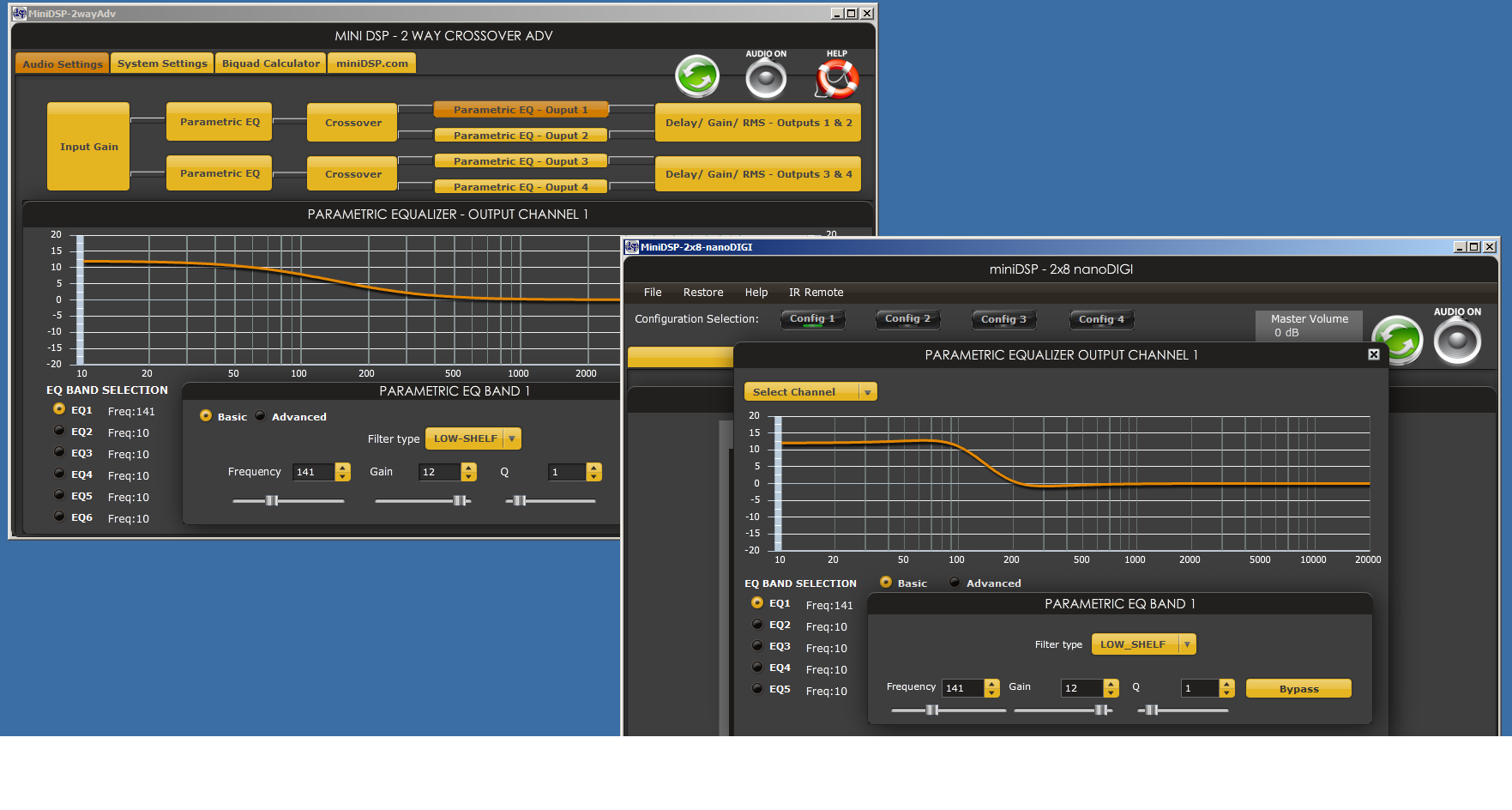The image size is (1512, 810).
Task: Click green sync icon in 2-way crossover window
Action: click(x=697, y=77)
